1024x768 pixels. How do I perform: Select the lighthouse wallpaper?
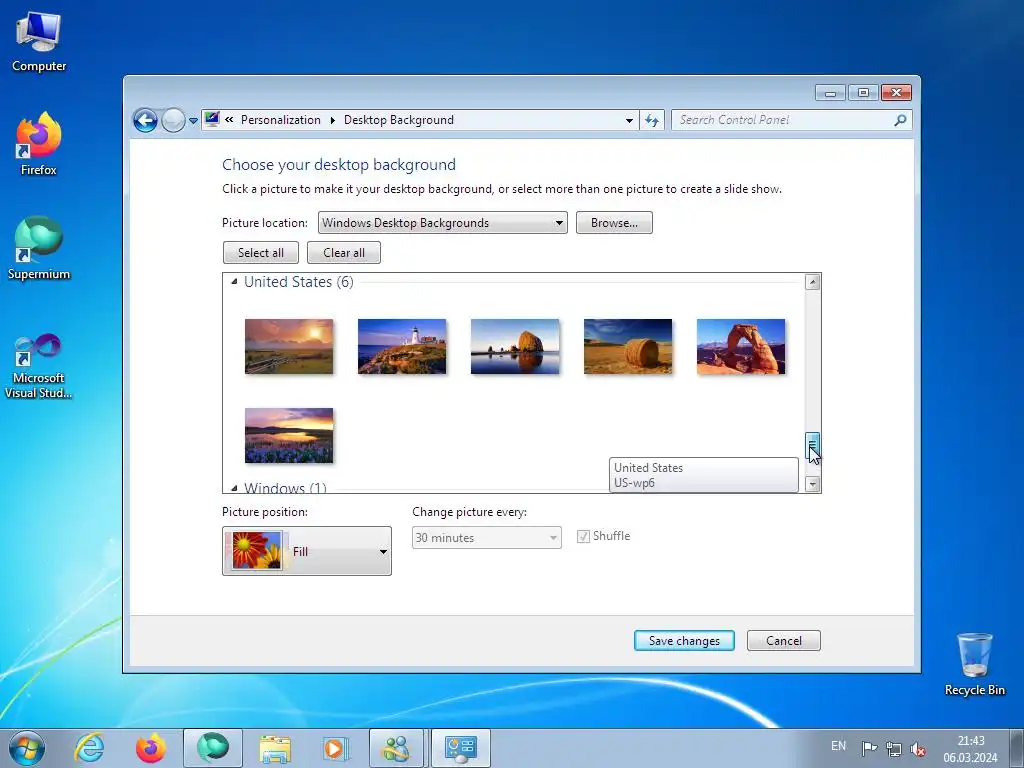coord(402,347)
